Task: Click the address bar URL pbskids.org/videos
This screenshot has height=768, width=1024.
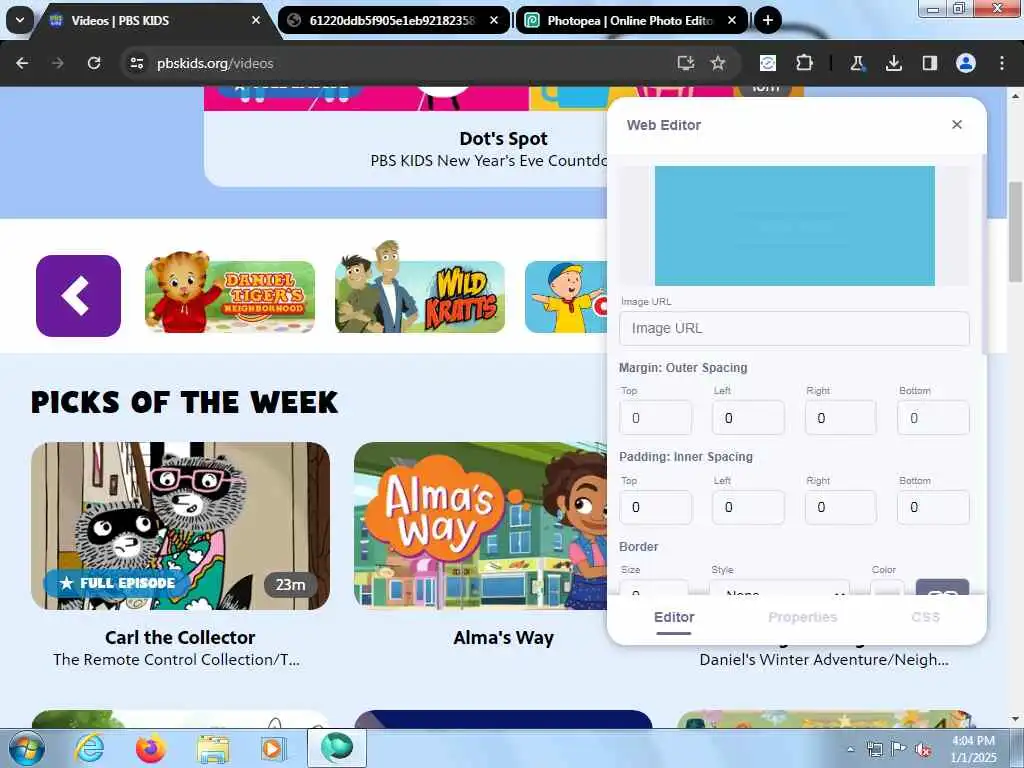Action: coord(215,63)
